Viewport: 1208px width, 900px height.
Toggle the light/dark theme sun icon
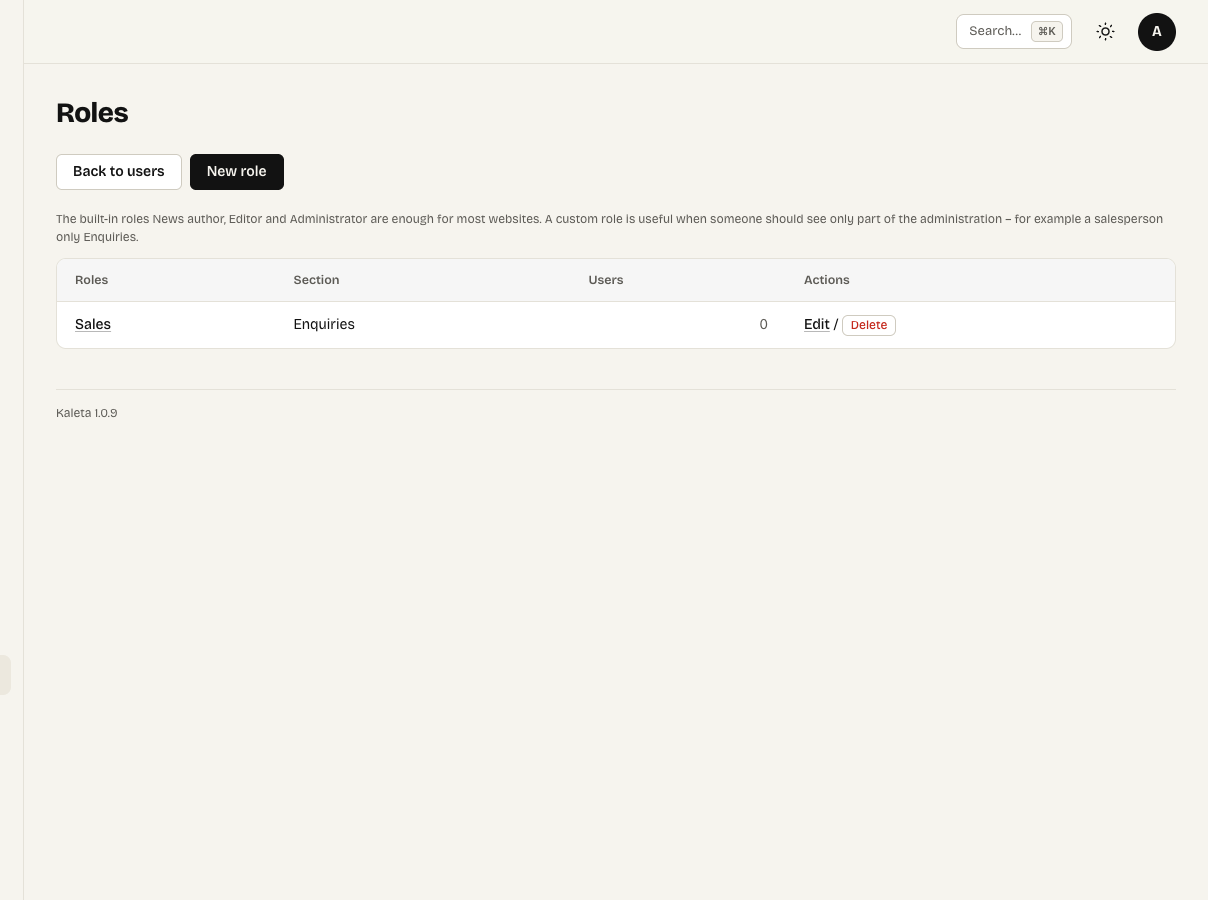pos(1105,32)
